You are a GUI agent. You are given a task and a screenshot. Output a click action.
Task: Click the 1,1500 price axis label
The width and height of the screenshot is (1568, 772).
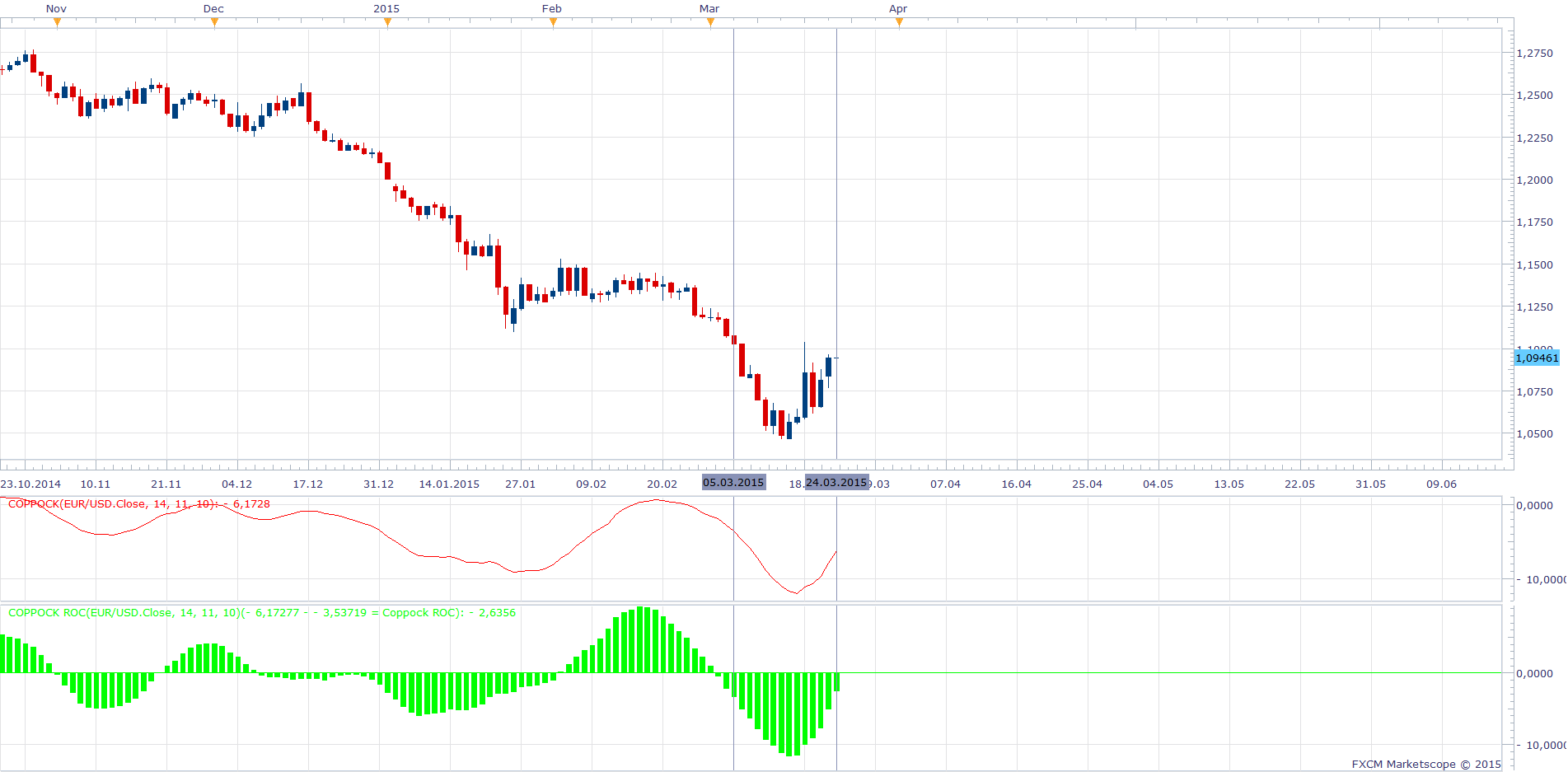1535,264
